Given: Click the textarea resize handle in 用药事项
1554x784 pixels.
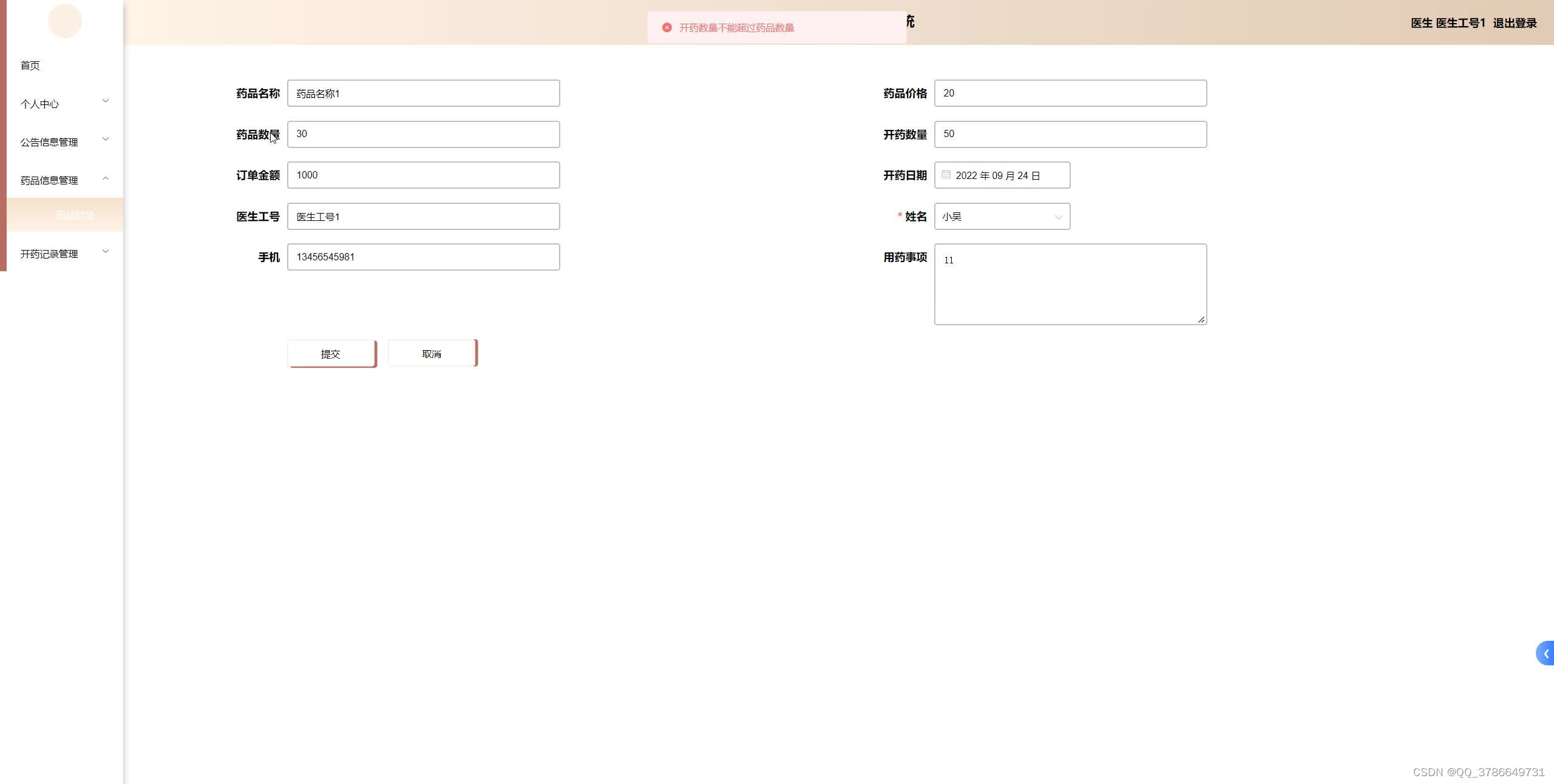Looking at the screenshot, I should point(1201,319).
